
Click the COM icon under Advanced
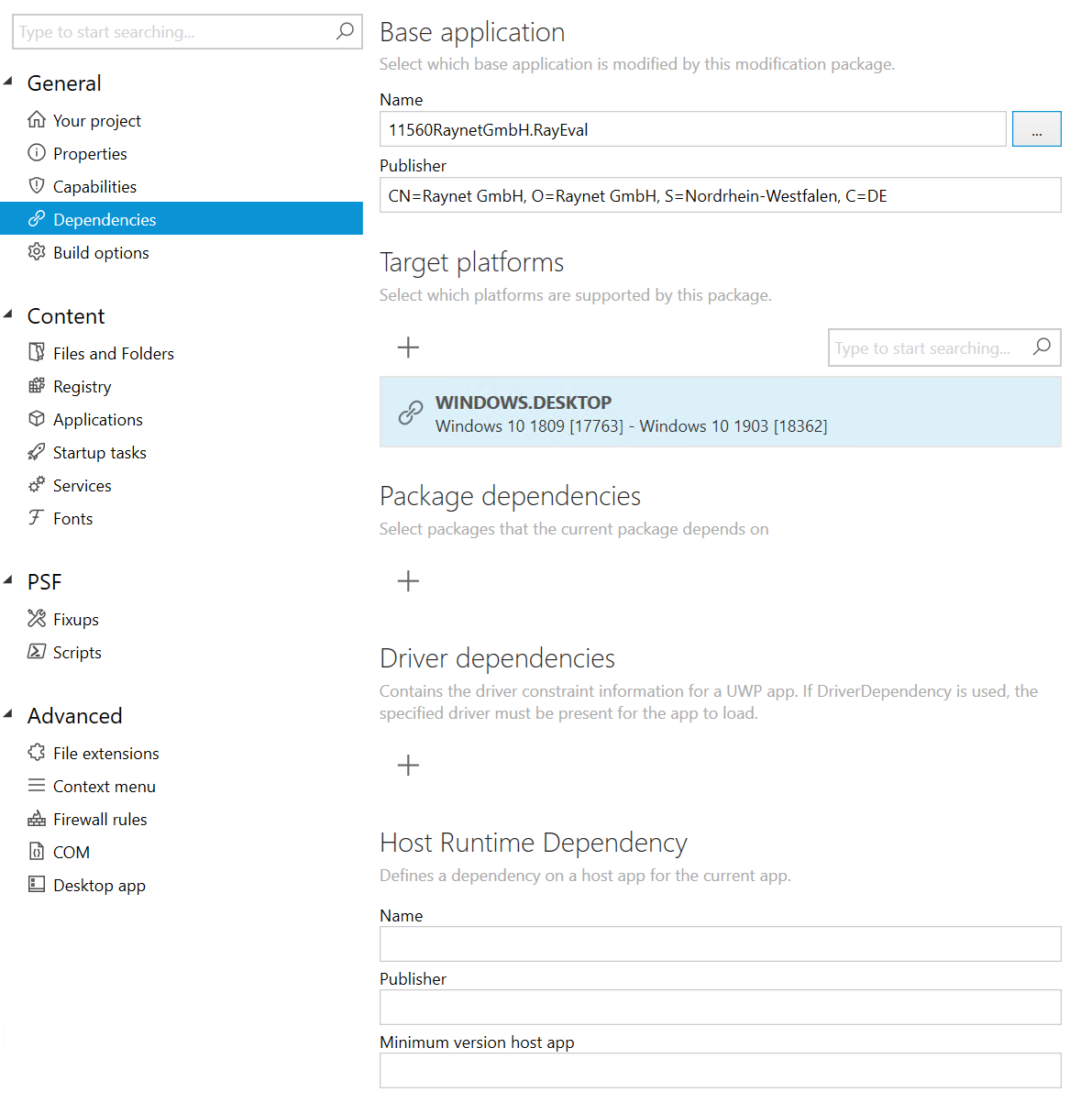37,852
